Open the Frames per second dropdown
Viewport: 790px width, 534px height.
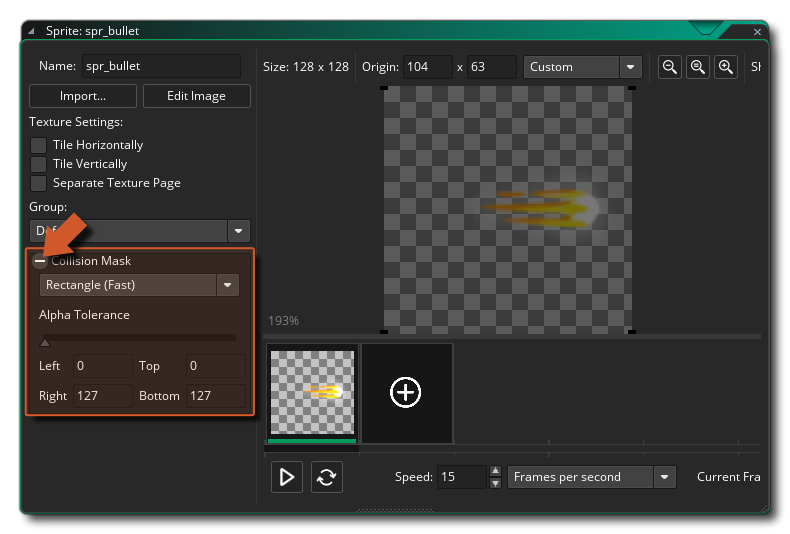pos(665,477)
